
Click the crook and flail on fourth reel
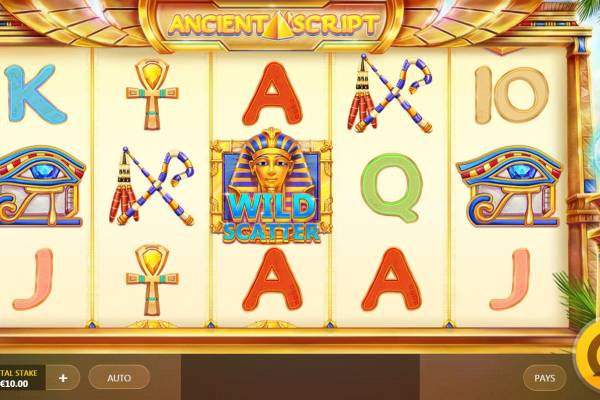[x=390, y=93]
